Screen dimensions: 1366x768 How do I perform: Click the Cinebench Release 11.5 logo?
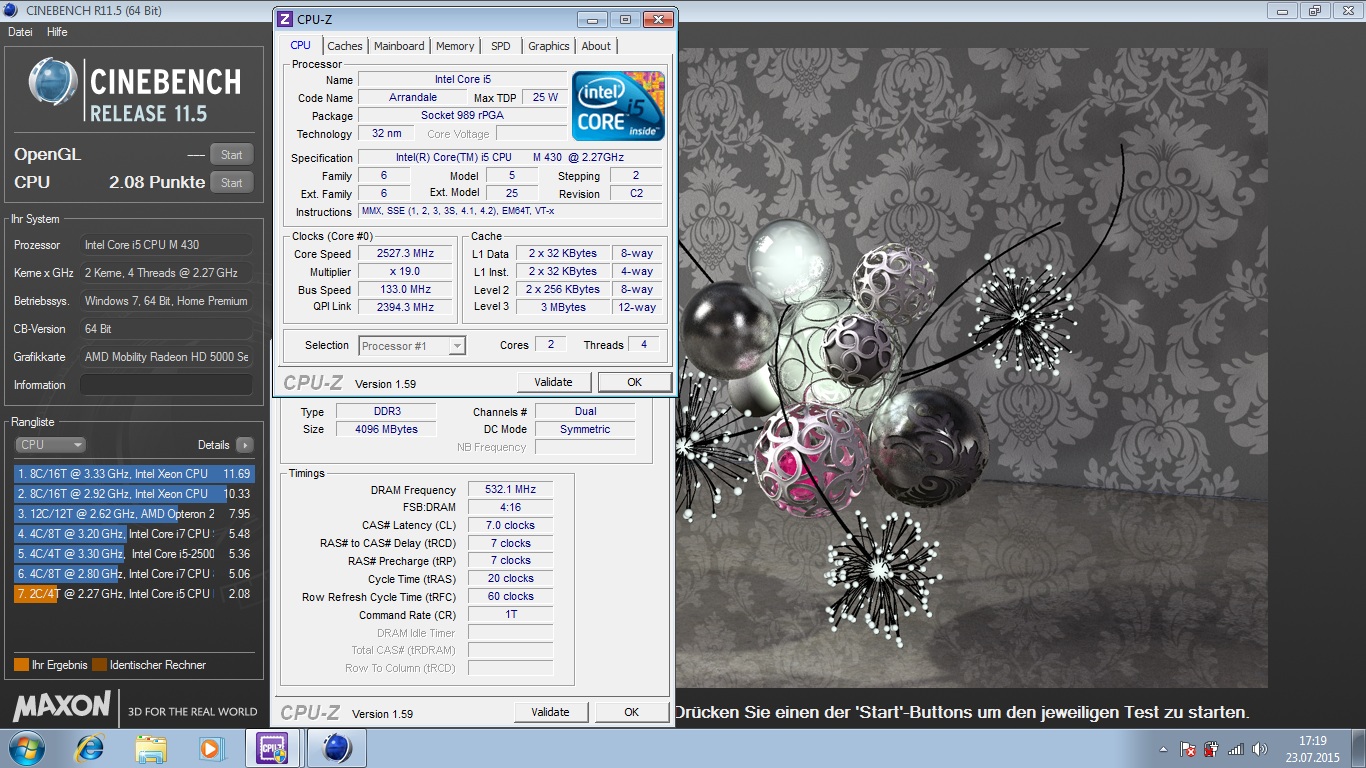[135, 91]
